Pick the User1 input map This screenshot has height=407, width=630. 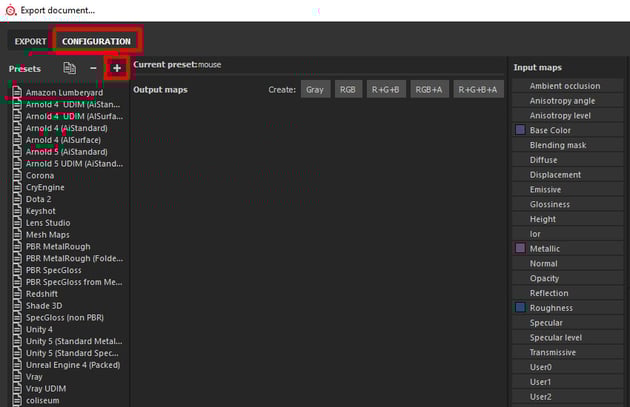[x=568, y=382]
